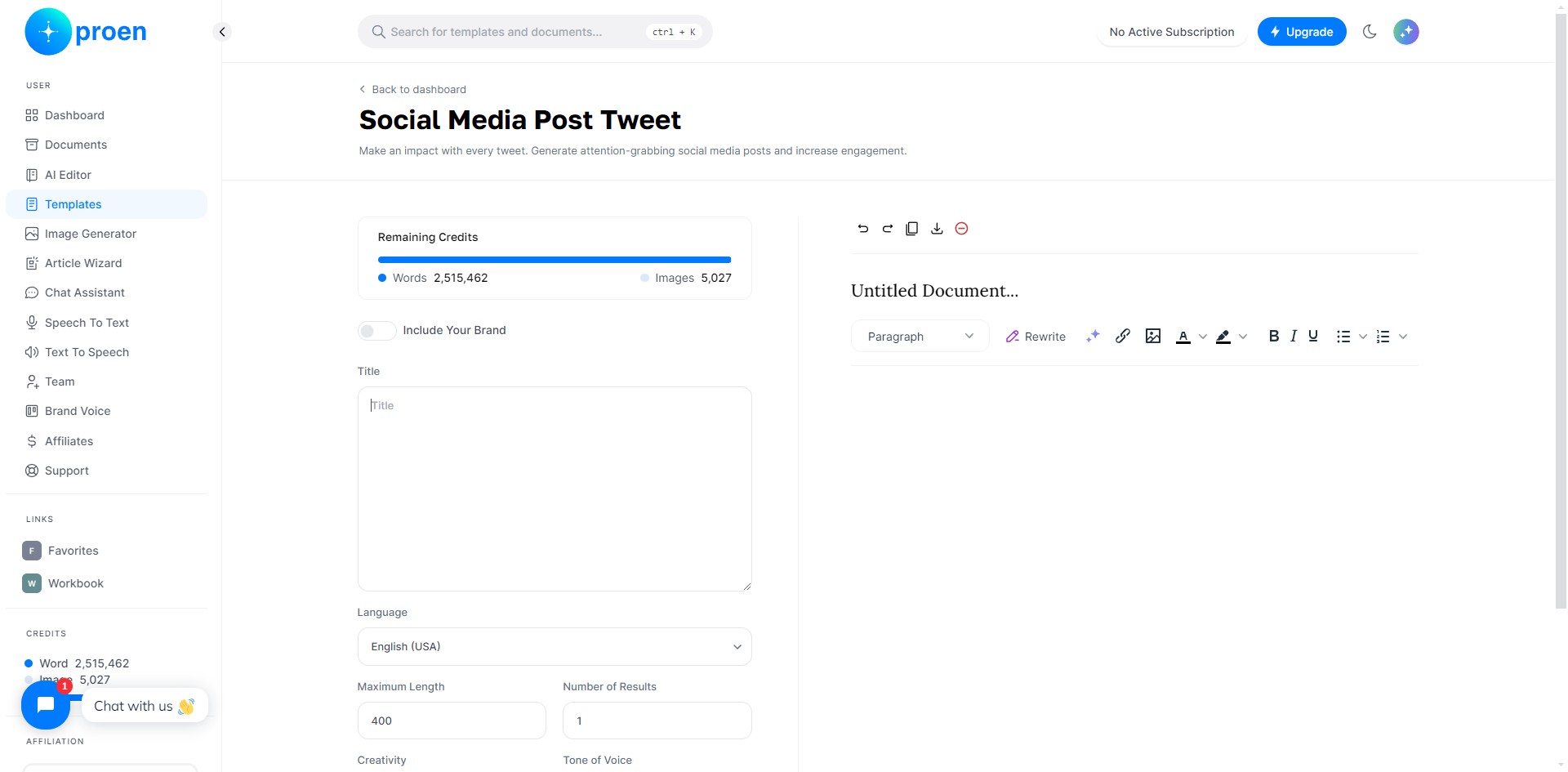Open the Language dropdown

[x=555, y=646]
